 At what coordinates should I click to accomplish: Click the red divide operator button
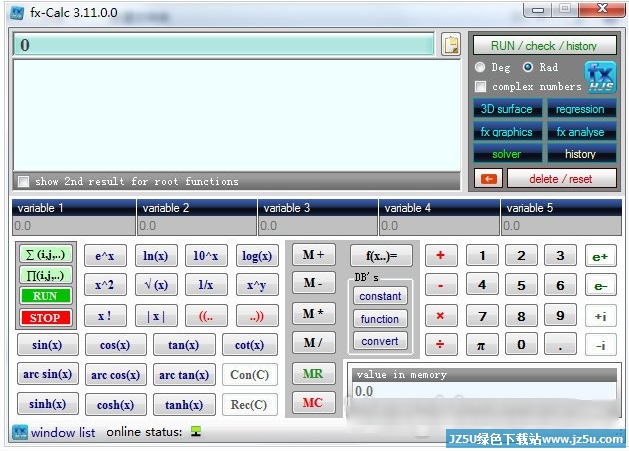(440, 345)
